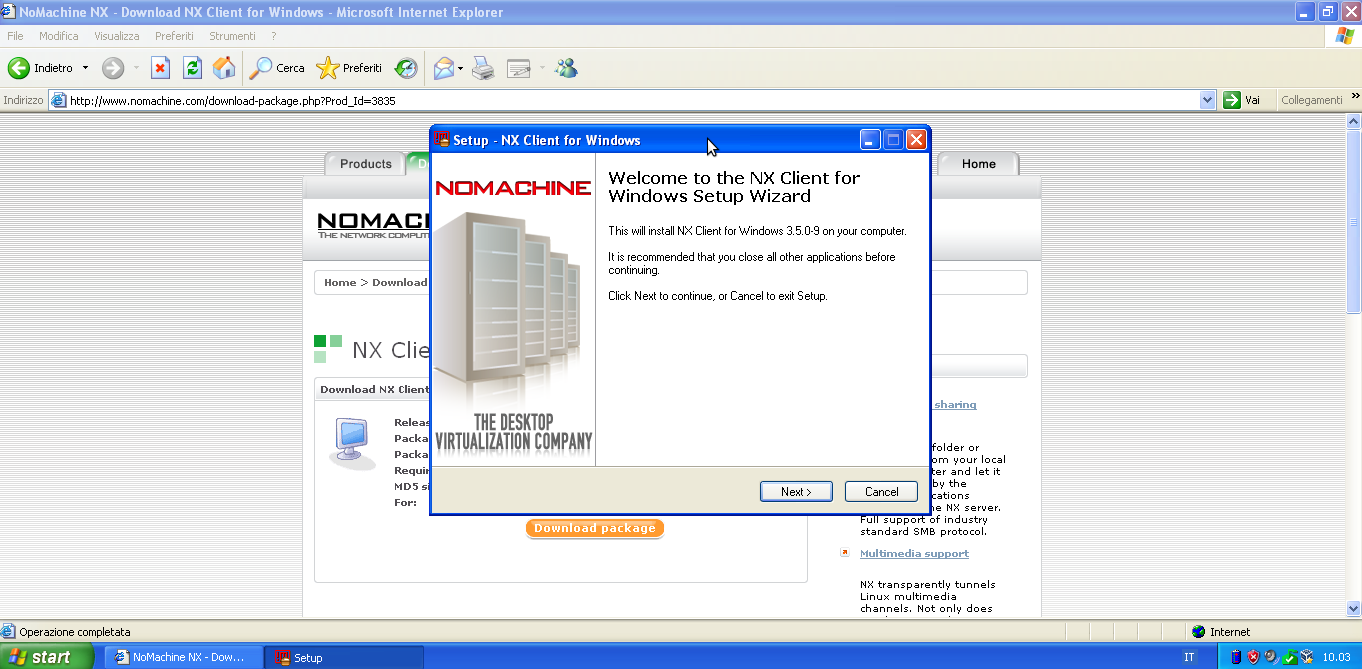Go to the Home page icon
Image resolution: width=1362 pixels, height=669 pixels.
225,68
